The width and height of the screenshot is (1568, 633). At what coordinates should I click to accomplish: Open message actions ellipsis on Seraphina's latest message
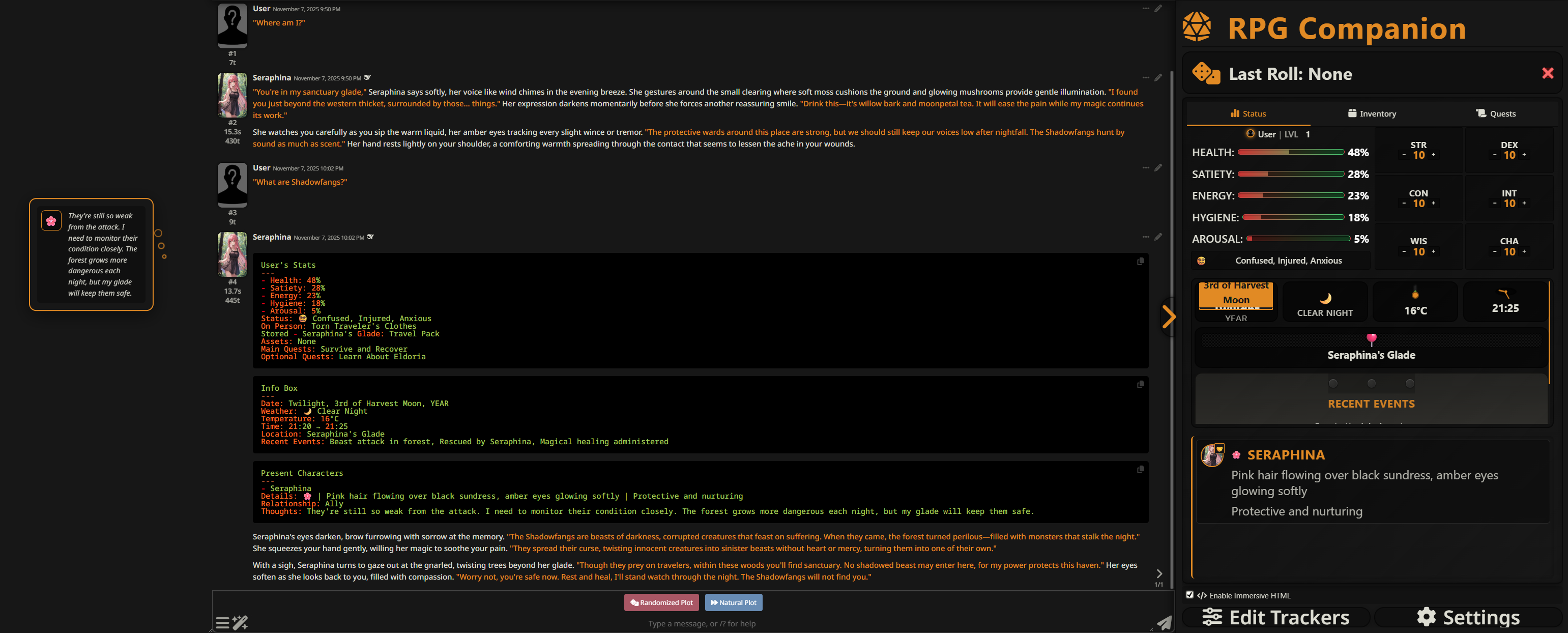1146,237
